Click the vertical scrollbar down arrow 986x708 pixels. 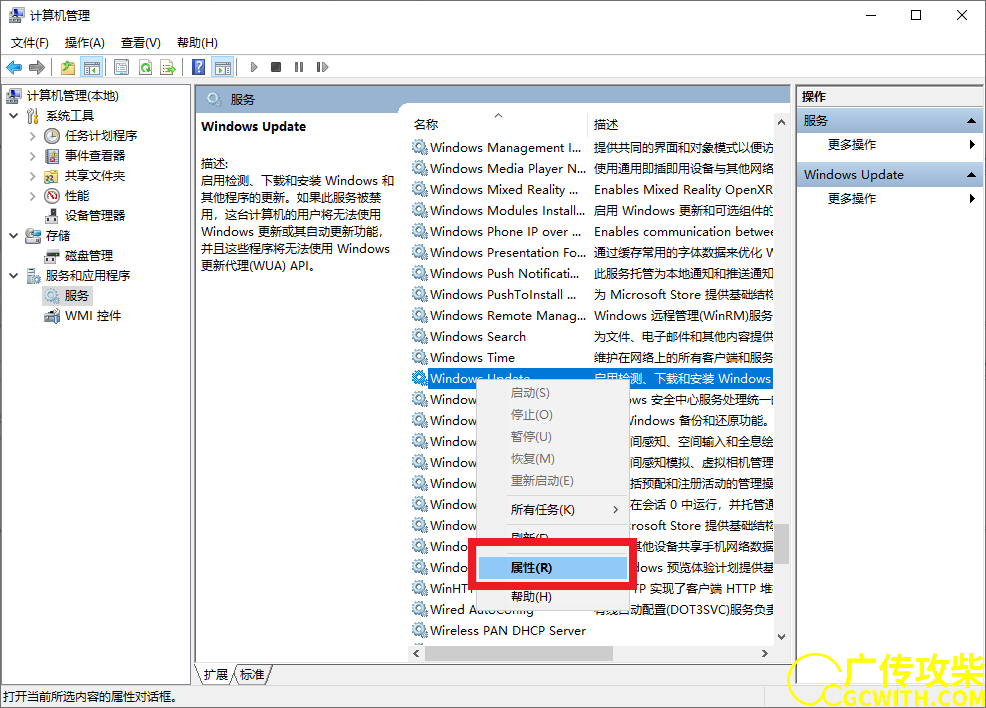click(x=782, y=637)
